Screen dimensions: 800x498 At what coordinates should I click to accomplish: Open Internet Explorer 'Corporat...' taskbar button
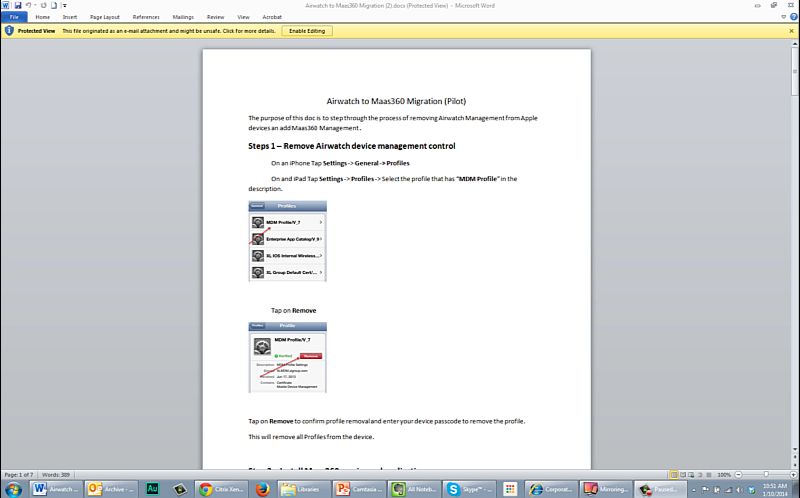552,489
